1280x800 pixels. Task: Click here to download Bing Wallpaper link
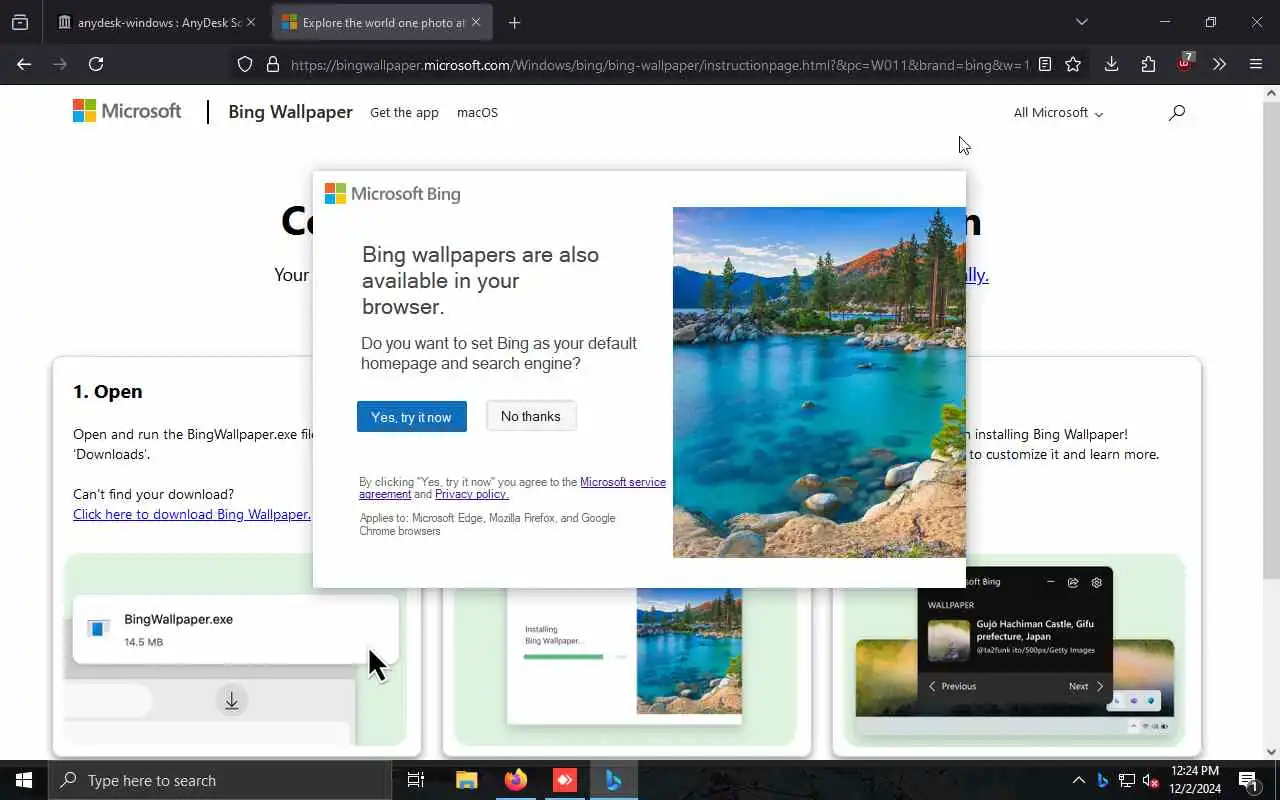192,514
